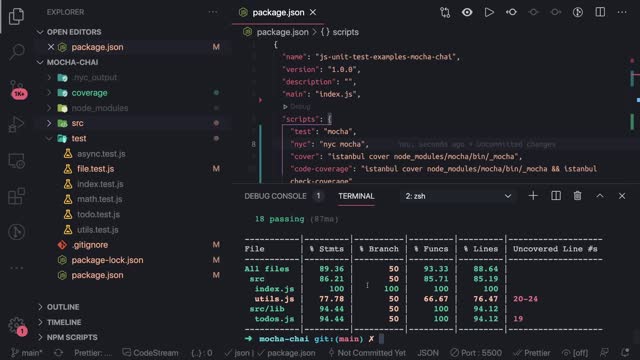Open the Extensions view

(16, 196)
